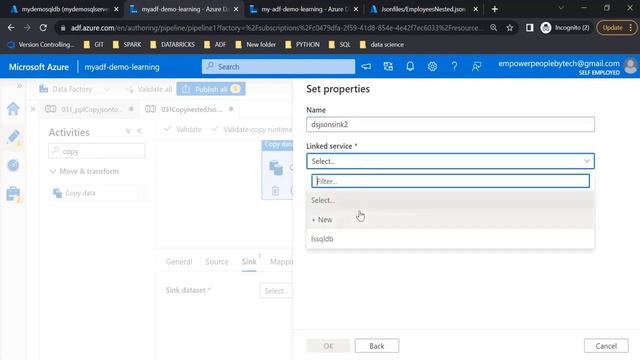
Task: Bookmark this page with star icon
Action: coord(510,28)
